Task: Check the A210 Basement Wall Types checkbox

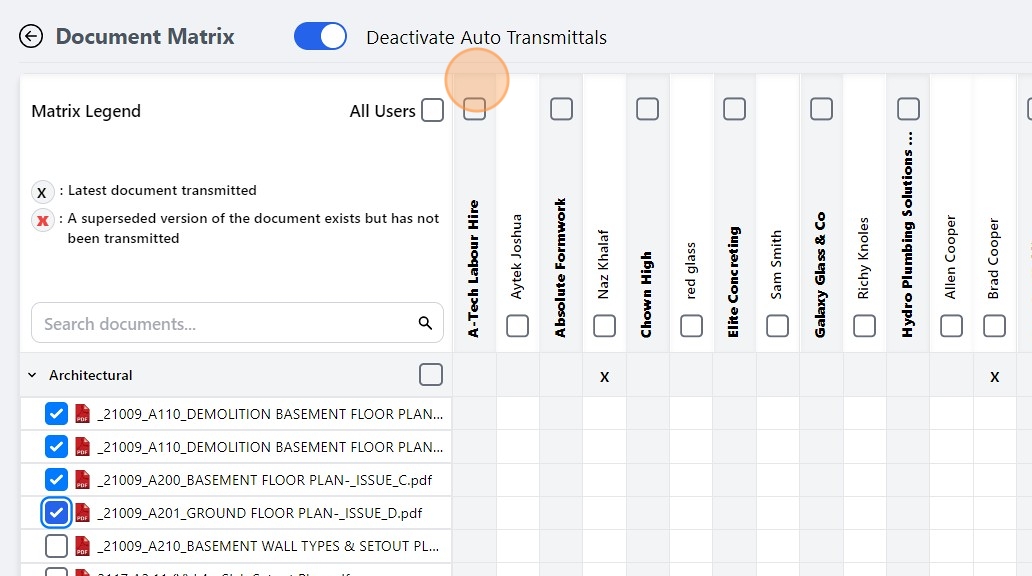Action: [57, 546]
